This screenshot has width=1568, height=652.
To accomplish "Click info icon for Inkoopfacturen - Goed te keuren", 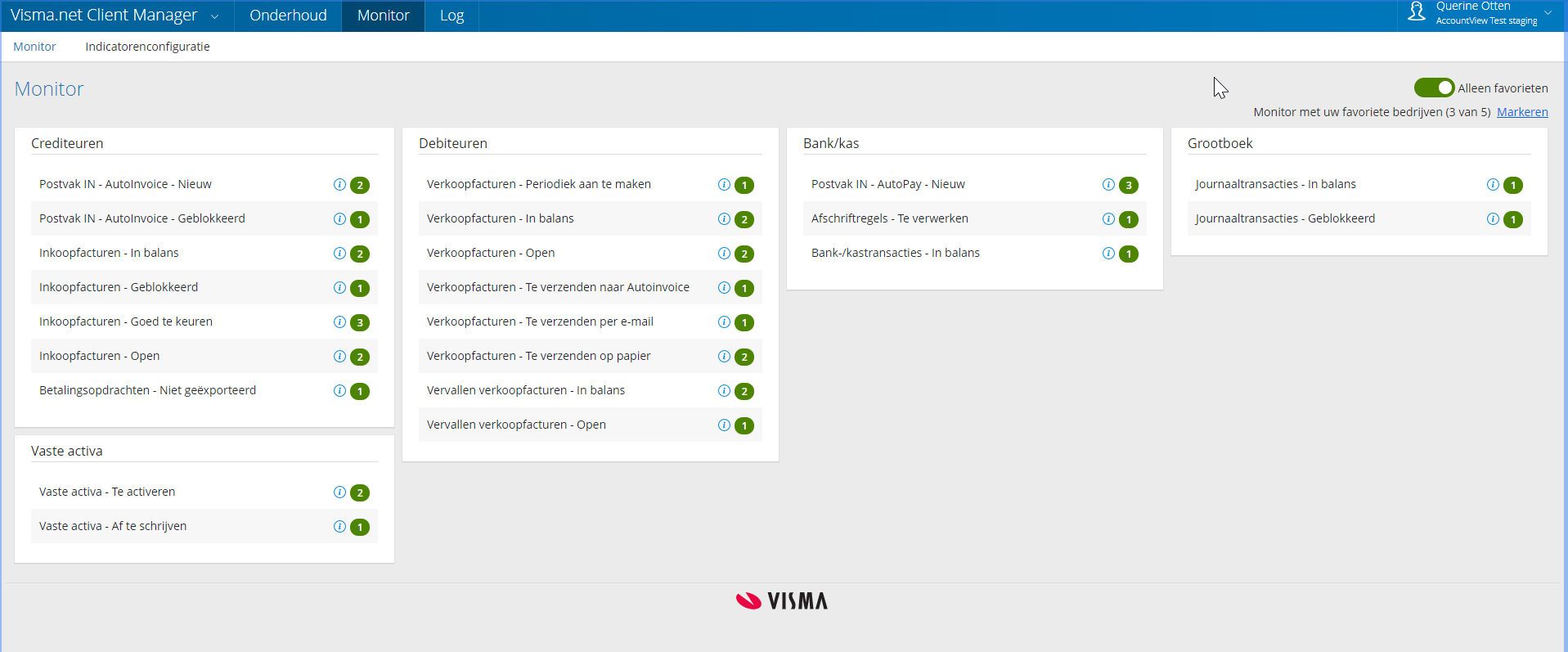I will coord(339,322).
